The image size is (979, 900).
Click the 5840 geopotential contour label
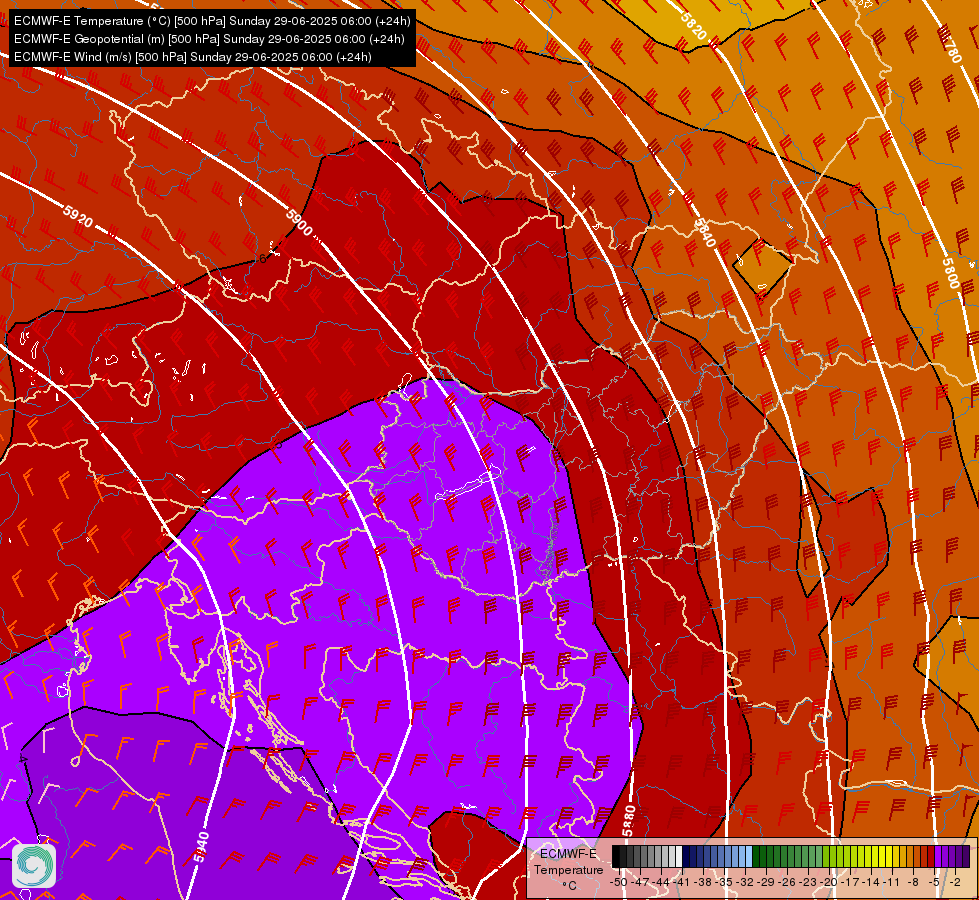[705, 232]
